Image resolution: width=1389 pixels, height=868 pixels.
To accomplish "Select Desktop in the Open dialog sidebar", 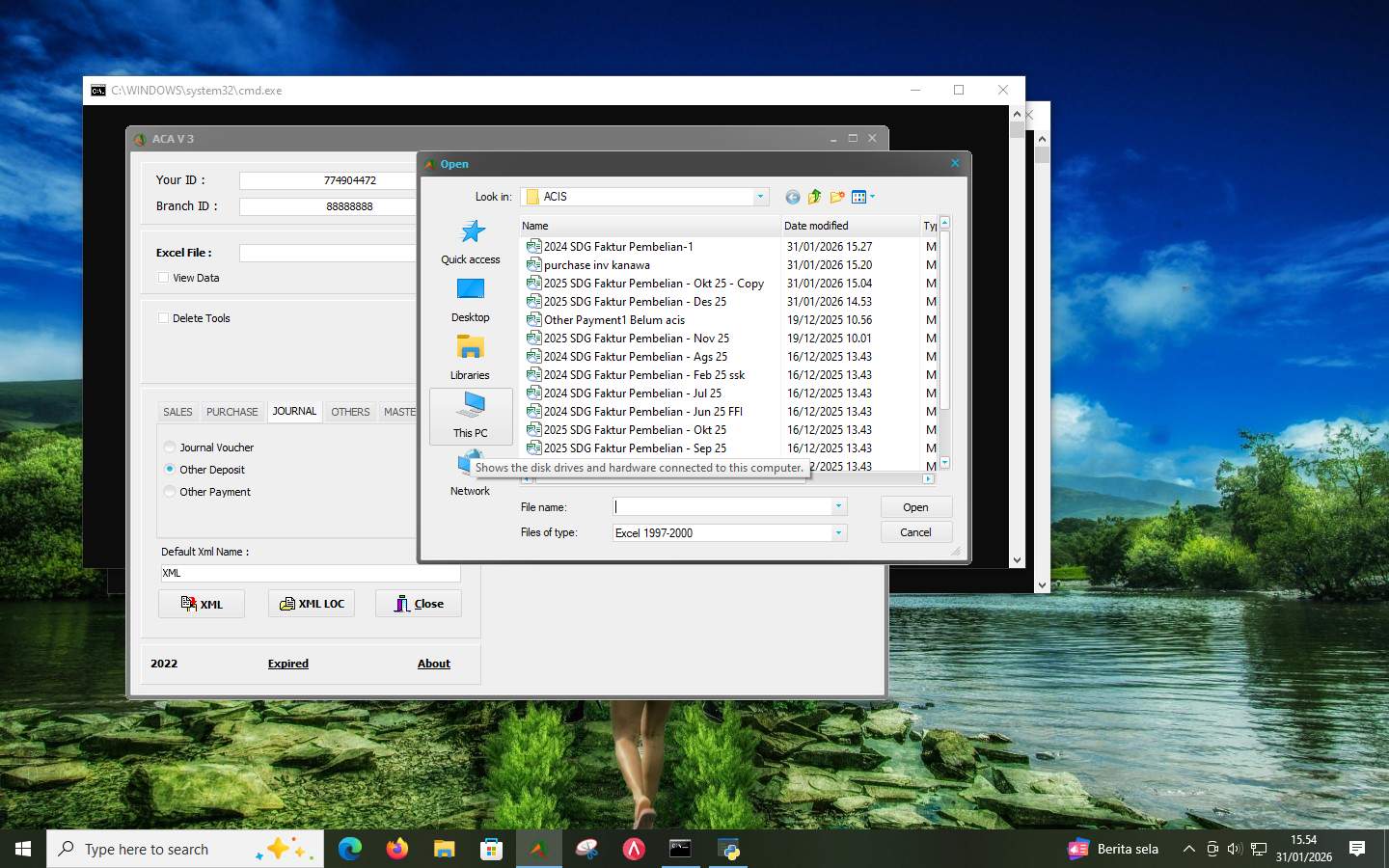I will 470,299.
